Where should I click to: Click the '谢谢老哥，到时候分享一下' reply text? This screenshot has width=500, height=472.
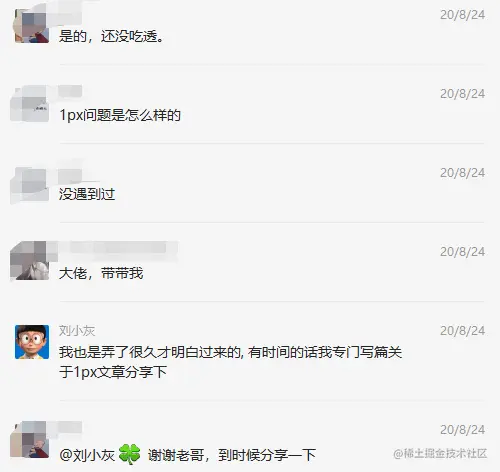pyautogui.click(x=232, y=455)
